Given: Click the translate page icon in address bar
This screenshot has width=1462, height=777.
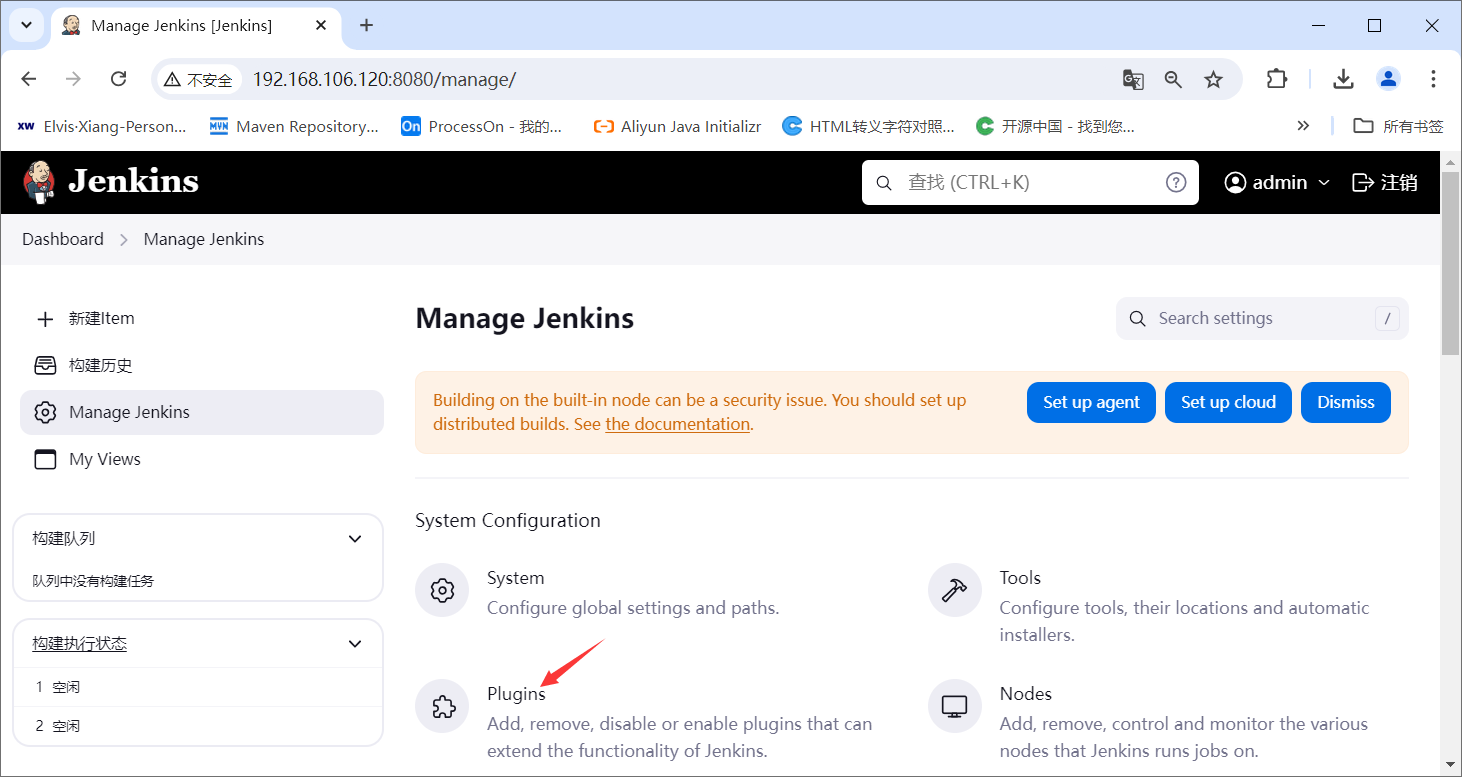Looking at the screenshot, I should (1133, 80).
